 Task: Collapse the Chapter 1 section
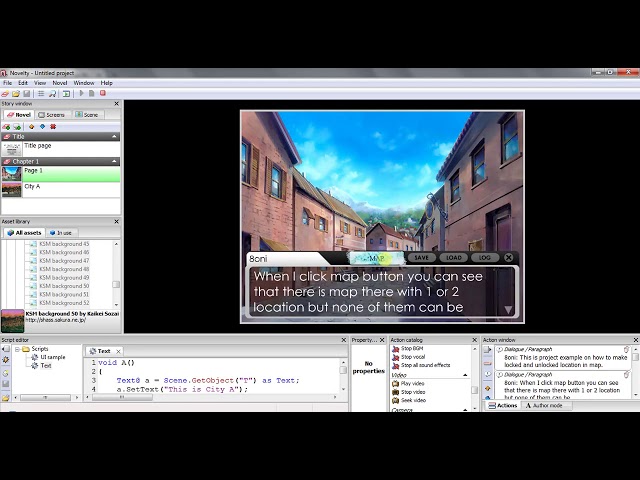coord(114,162)
